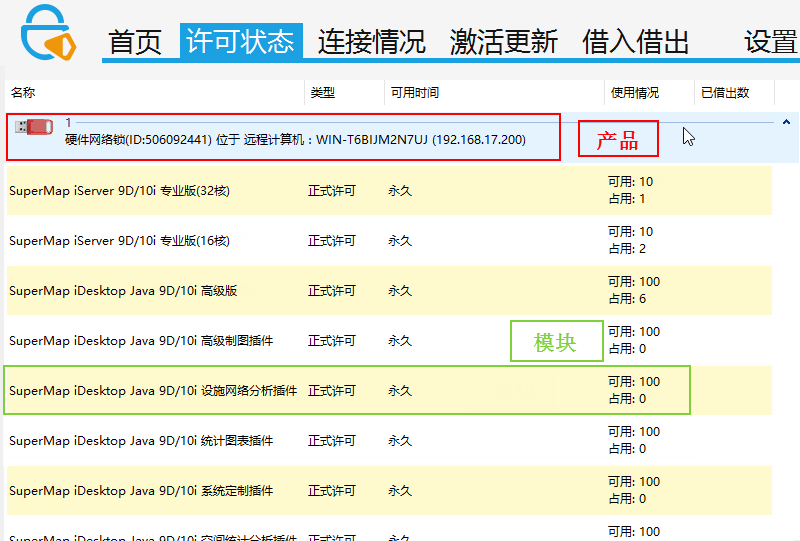
Task: Select SuperMap iDesktop Java 9D/10i 高级版 row
Action: coord(389,290)
